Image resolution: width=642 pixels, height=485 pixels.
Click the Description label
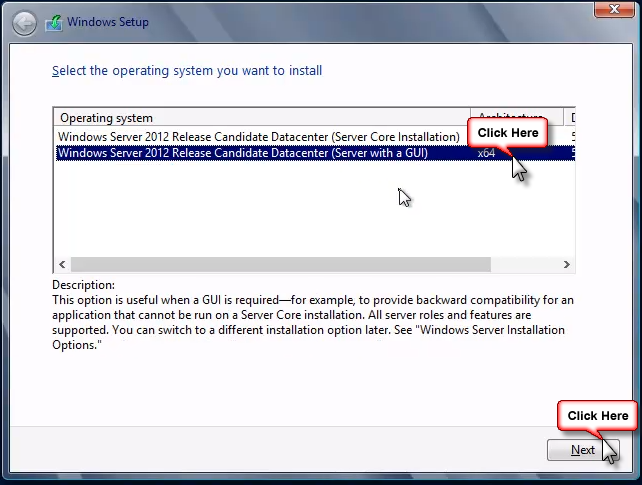pyautogui.click(x=84, y=285)
